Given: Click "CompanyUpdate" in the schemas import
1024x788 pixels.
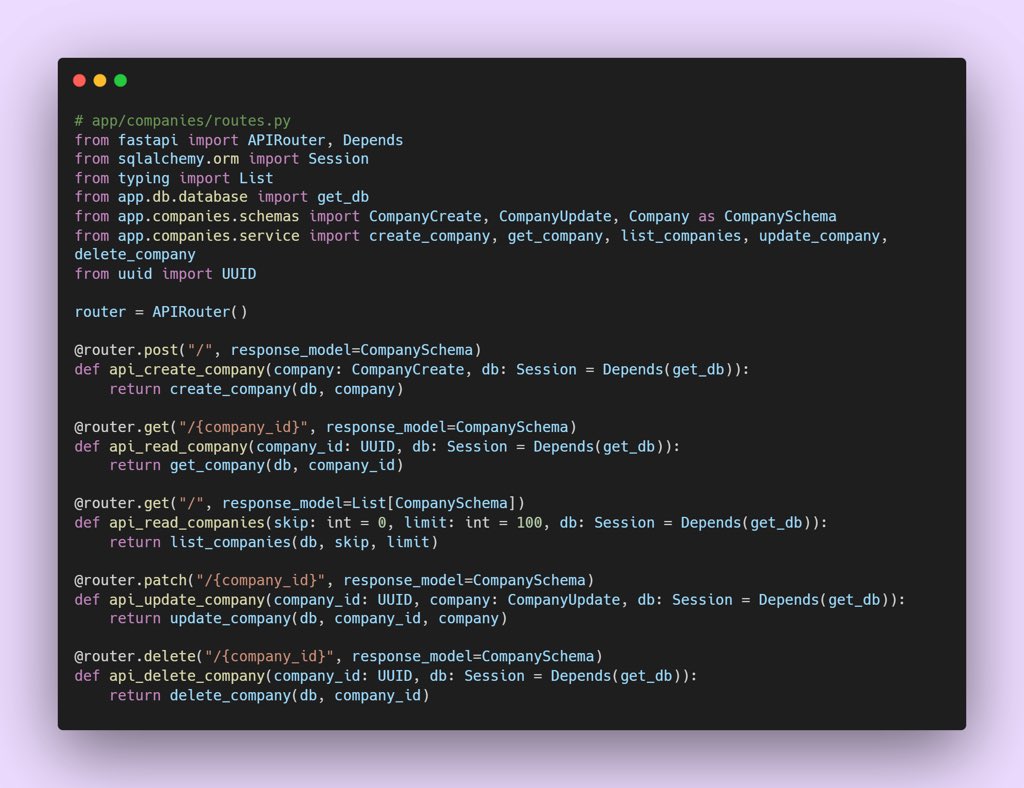Looking at the screenshot, I should pyautogui.click(x=555, y=217).
